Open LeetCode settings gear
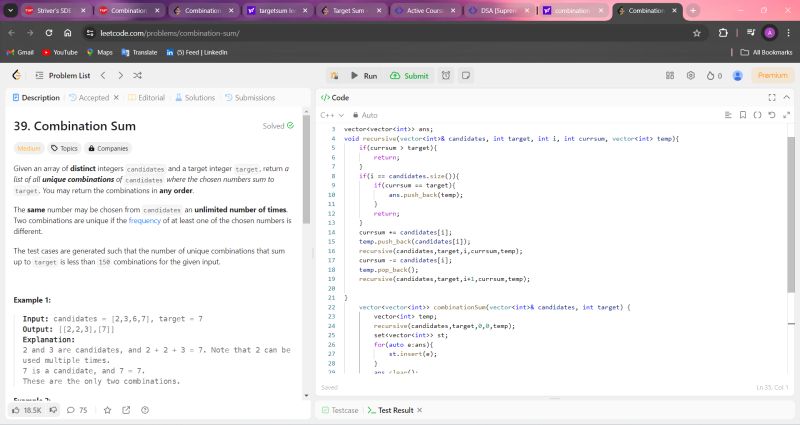This screenshot has height=425, width=800. point(689,75)
